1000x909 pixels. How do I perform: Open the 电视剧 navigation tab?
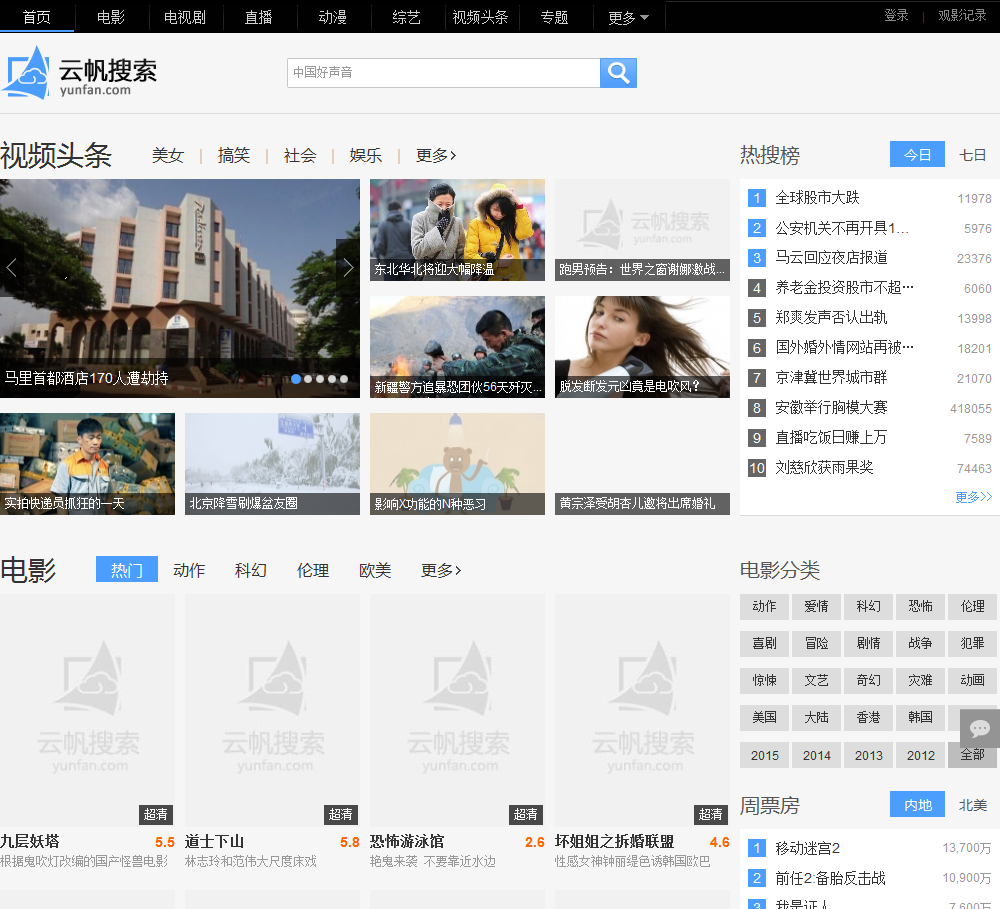[185, 17]
